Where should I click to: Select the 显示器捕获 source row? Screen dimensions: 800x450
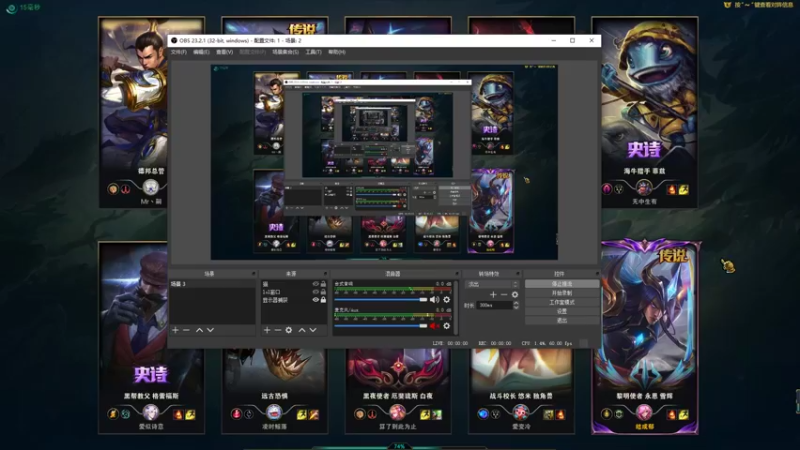pyautogui.click(x=294, y=300)
